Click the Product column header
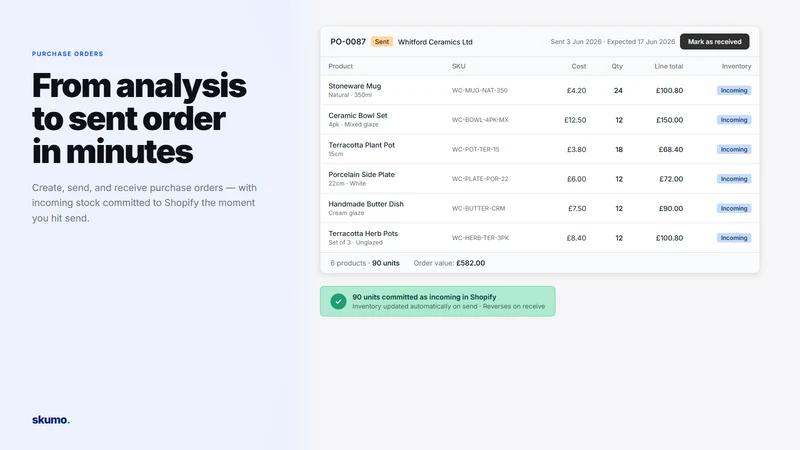This screenshot has width=800, height=450. coord(340,66)
